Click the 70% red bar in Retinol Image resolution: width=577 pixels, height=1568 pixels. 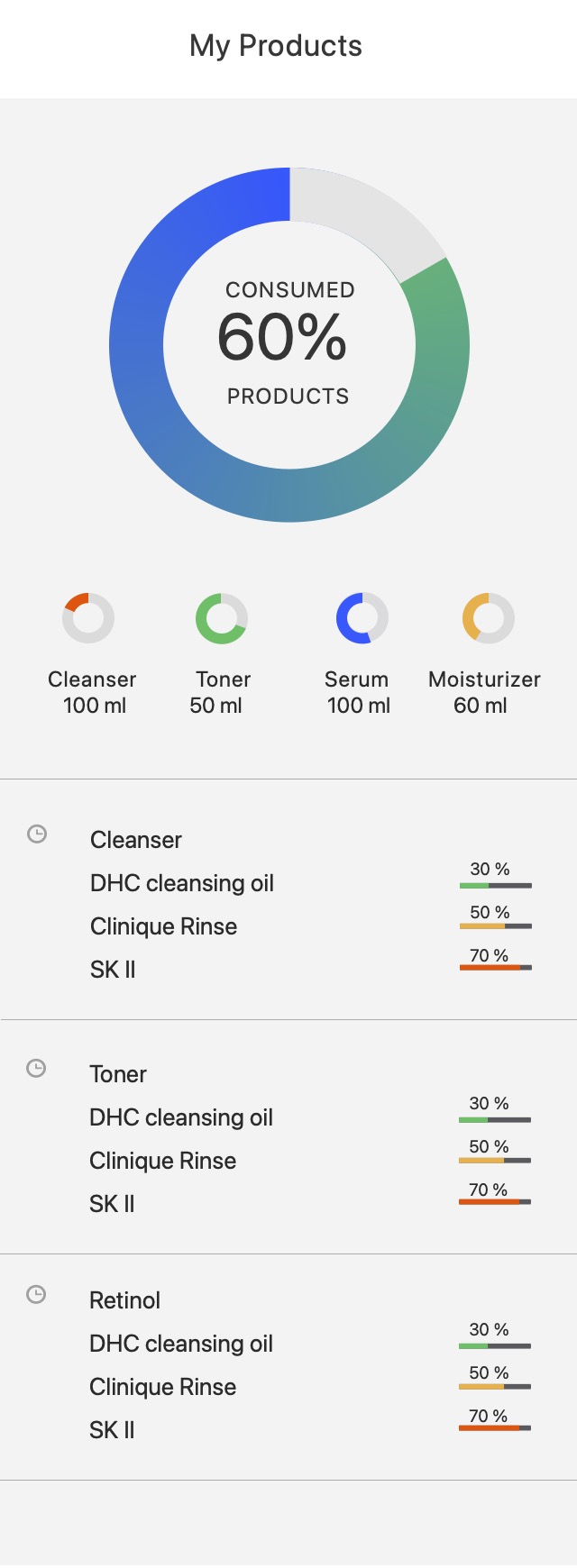[x=495, y=1427]
